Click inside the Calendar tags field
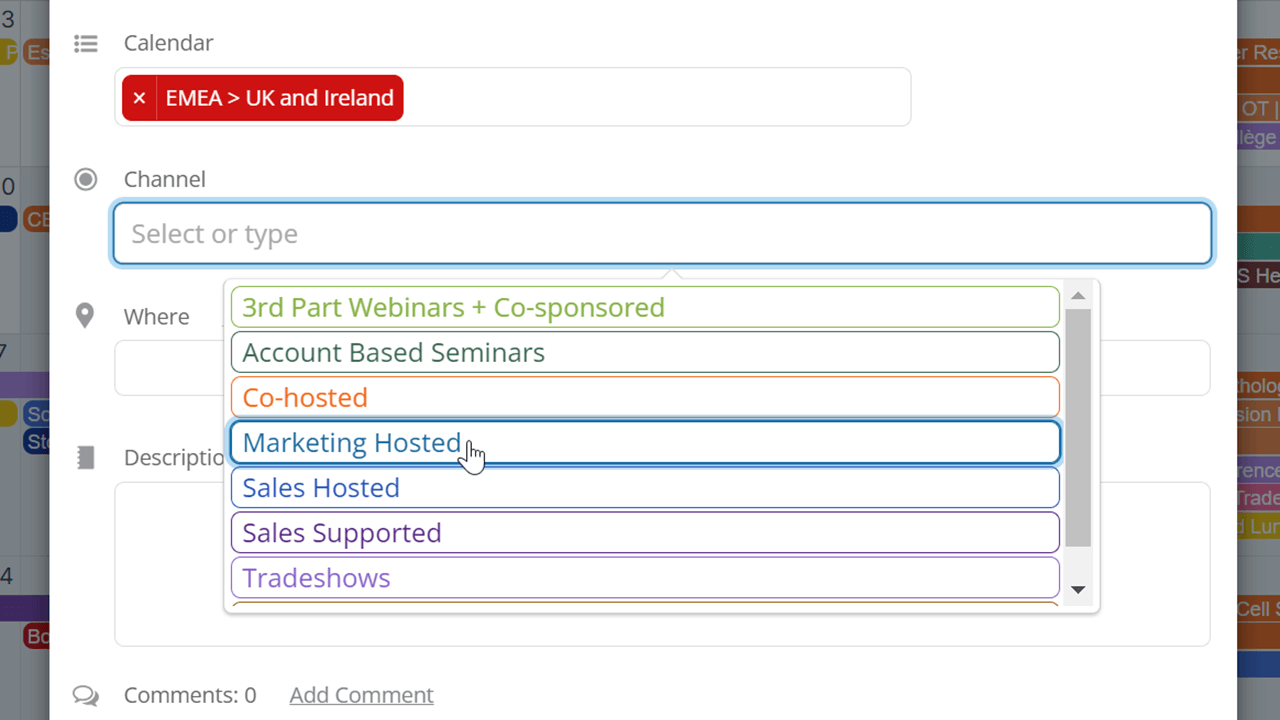Screen dimensions: 1280x720 pos(655,97)
